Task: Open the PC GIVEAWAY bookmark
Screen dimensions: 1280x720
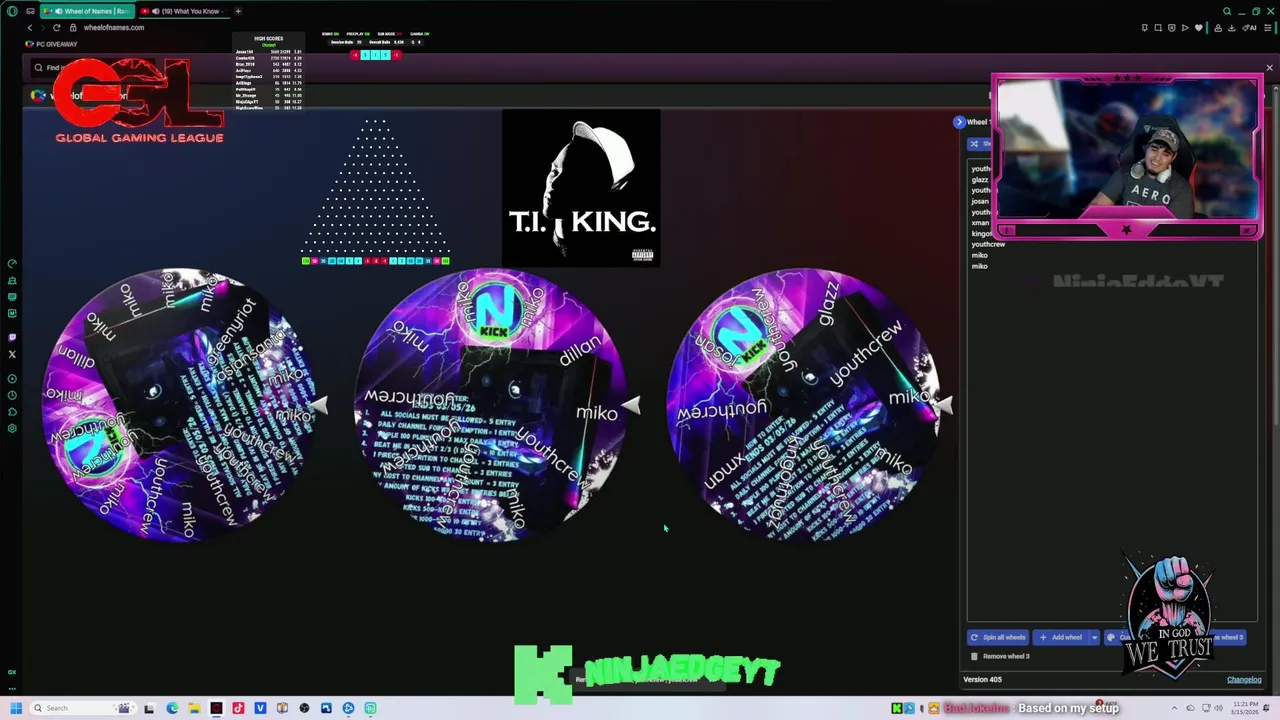Action: [52, 44]
